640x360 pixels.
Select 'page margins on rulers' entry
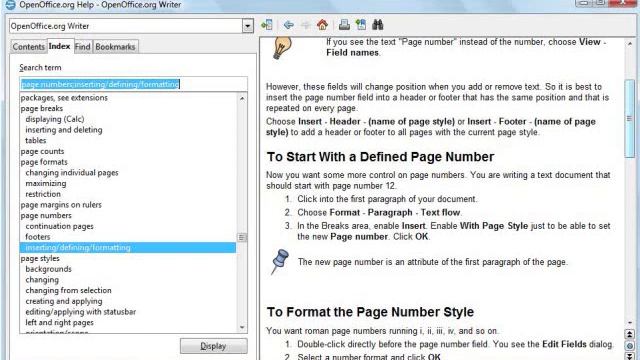coord(61,205)
